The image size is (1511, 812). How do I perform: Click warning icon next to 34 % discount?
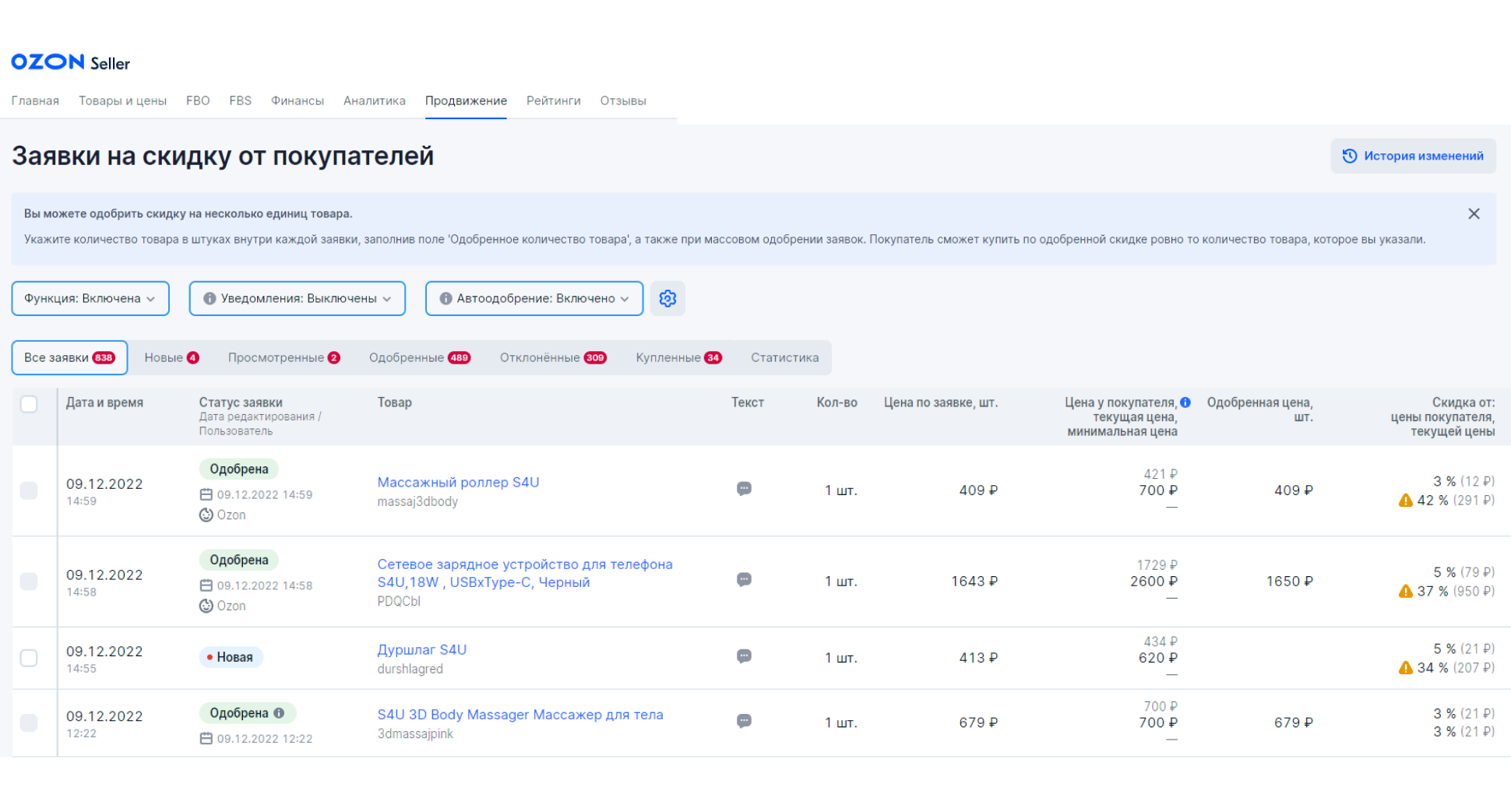tap(1405, 668)
